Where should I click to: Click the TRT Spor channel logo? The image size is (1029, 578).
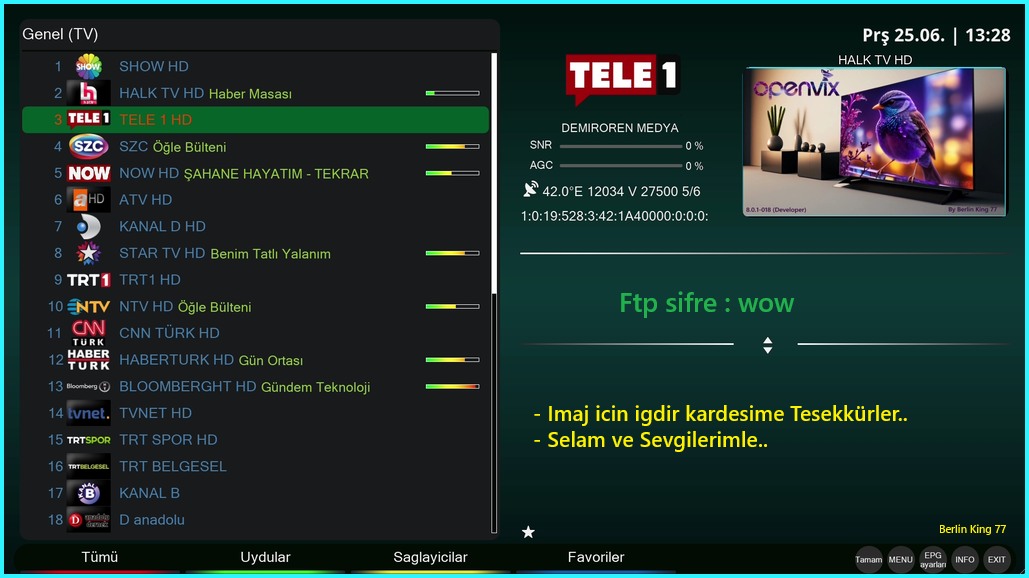pos(88,440)
